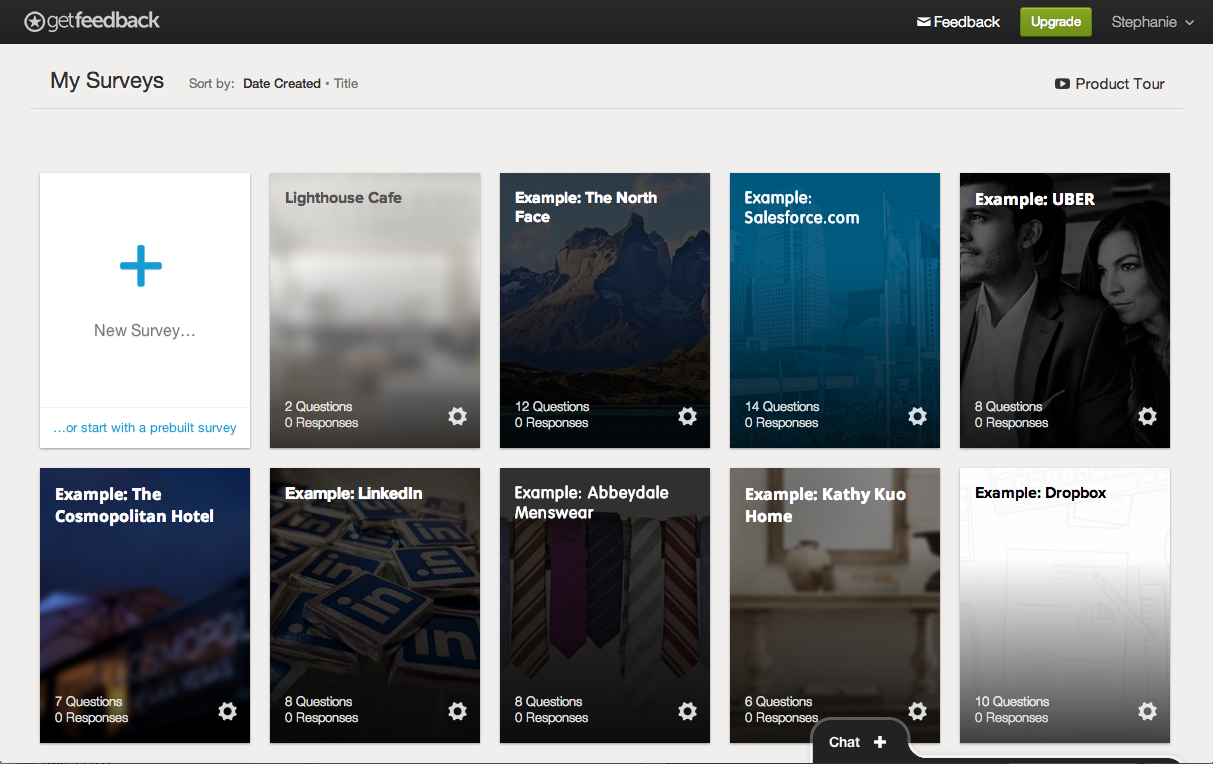The image size is (1213, 764).
Task: Open the Example: LinkedIn survey card
Action: 375,606
